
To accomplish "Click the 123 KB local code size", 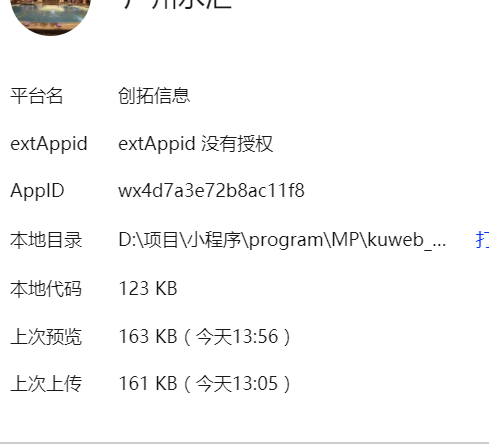I will click(148, 289).
